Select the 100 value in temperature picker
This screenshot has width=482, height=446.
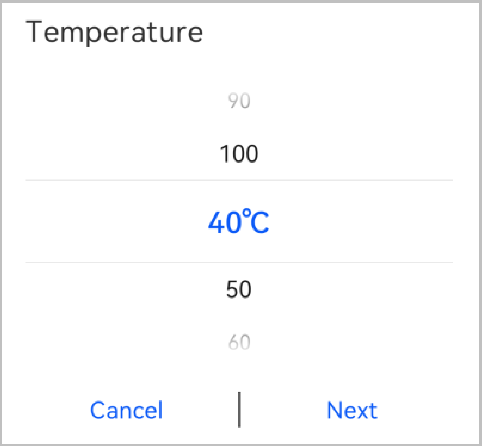click(239, 154)
